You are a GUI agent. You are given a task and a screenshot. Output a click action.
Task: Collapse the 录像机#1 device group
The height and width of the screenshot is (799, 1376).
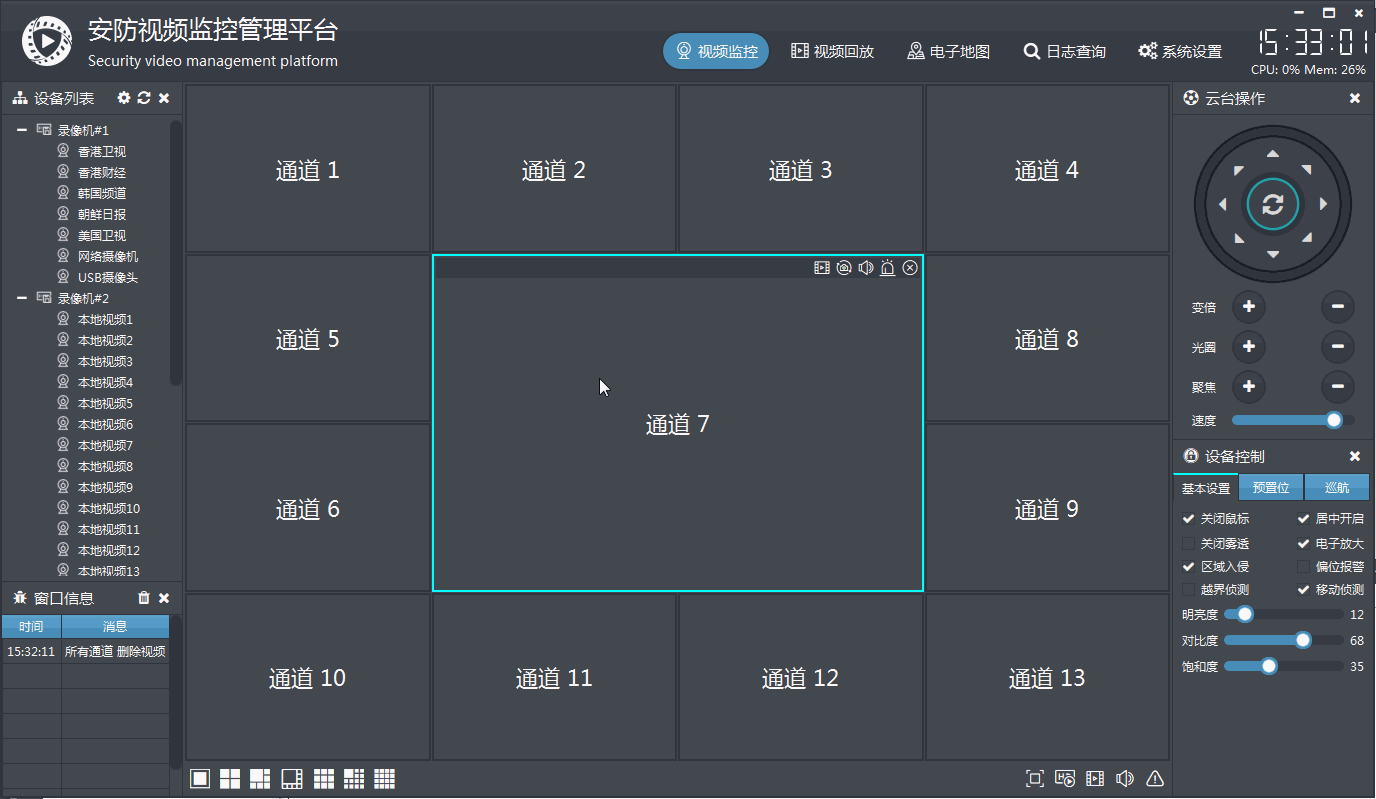coord(22,129)
